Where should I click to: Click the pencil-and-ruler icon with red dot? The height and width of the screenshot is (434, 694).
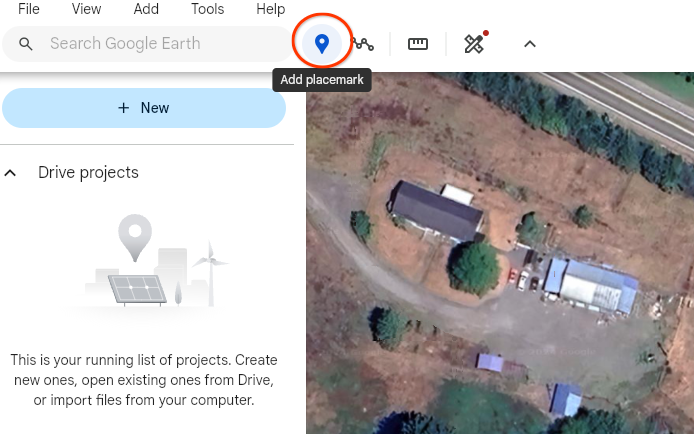click(x=475, y=43)
